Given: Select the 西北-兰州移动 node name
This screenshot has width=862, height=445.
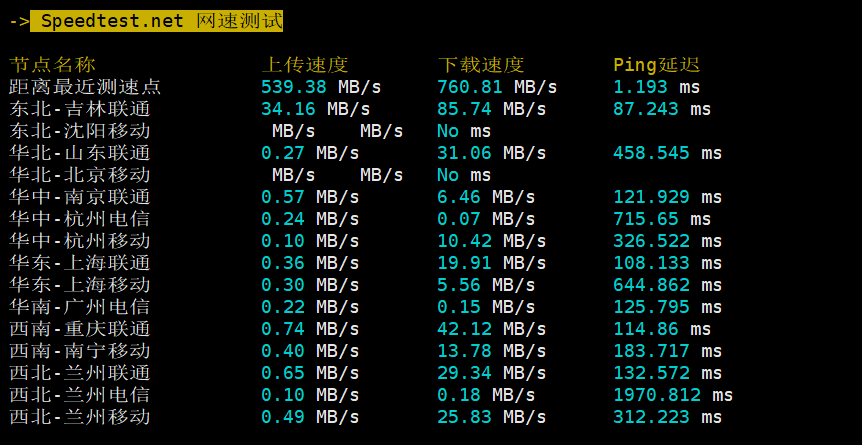Looking at the screenshot, I should (80, 417).
